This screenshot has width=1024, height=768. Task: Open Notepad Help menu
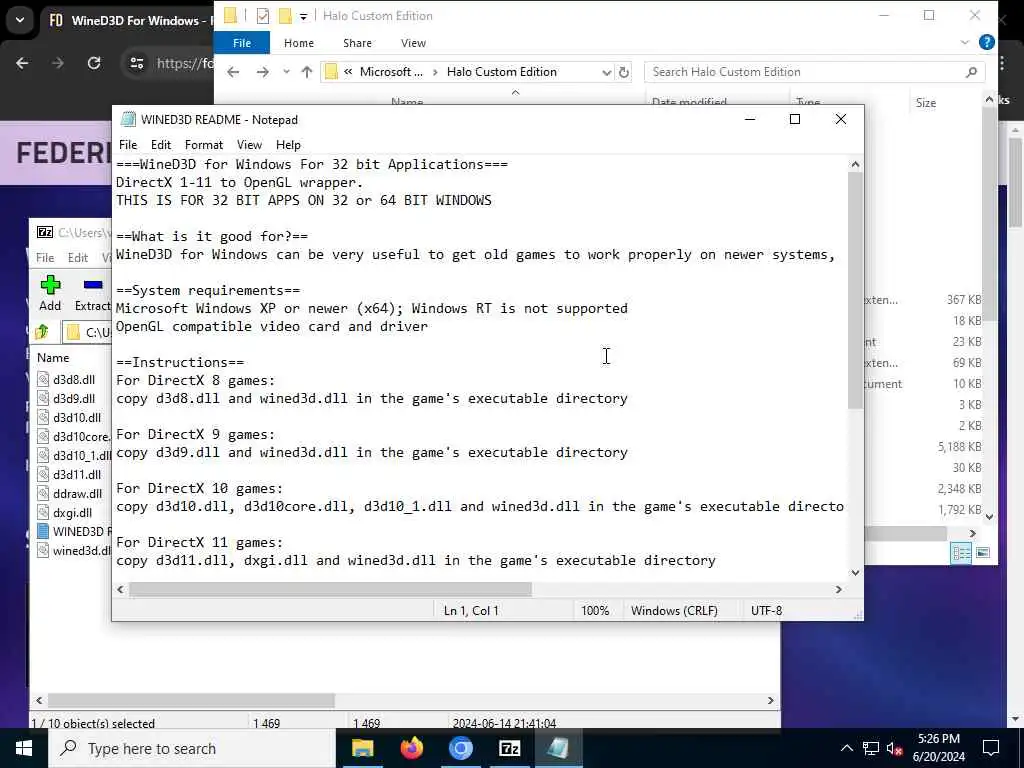(288, 145)
